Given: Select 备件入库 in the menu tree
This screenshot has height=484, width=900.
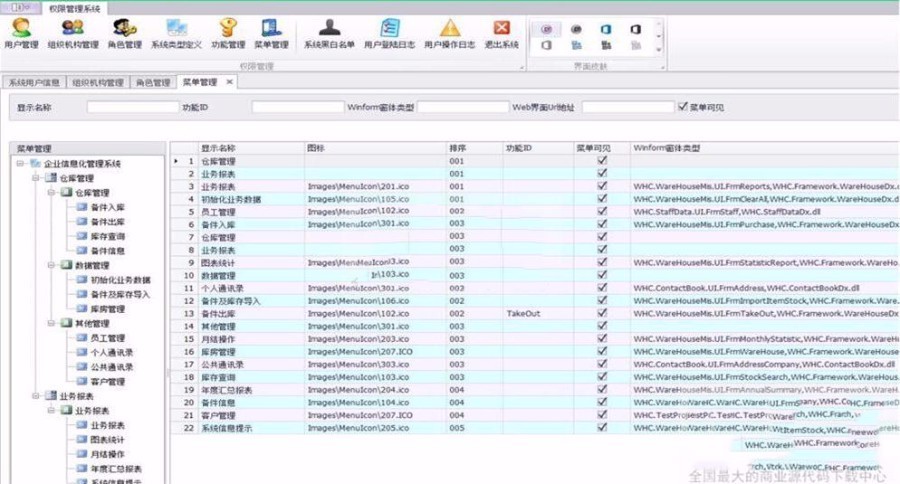Looking at the screenshot, I should [x=107, y=207].
